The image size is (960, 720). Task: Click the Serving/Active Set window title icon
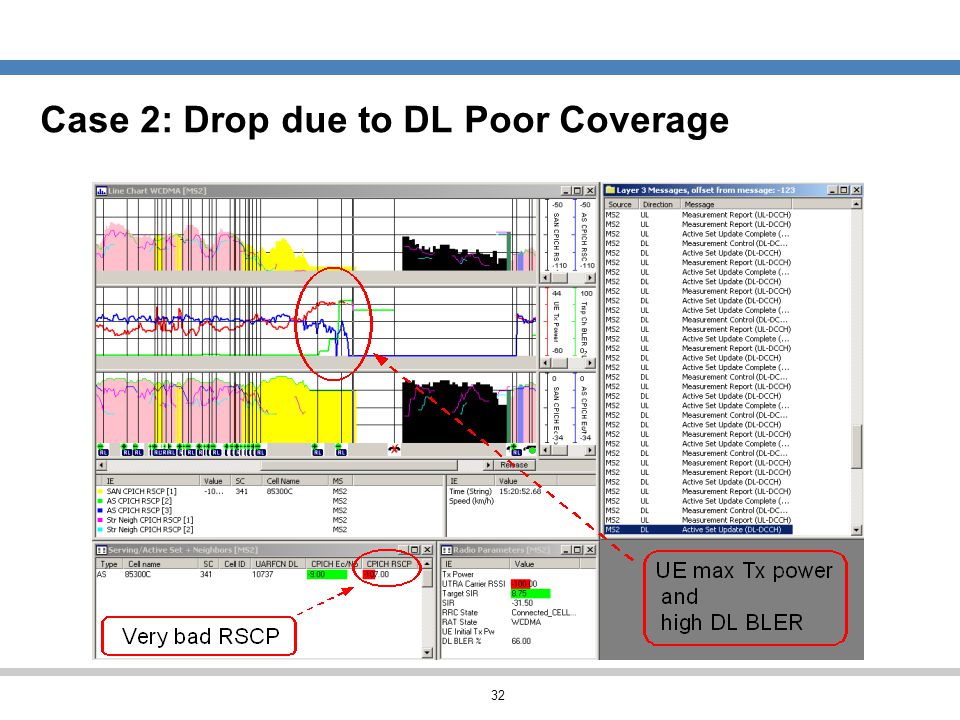click(x=102, y=550)
